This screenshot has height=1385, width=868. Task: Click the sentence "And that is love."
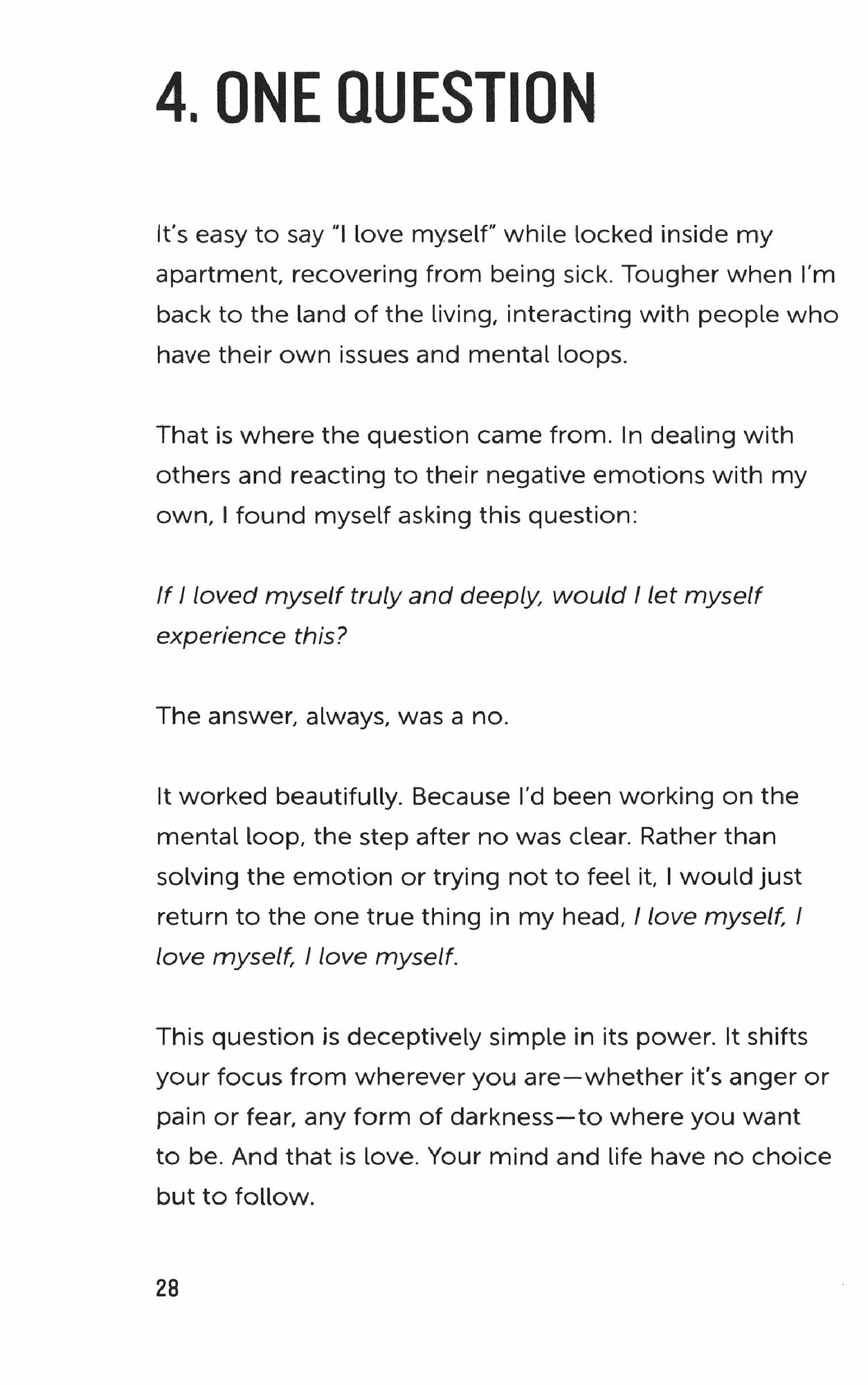tap(326, 1157)
